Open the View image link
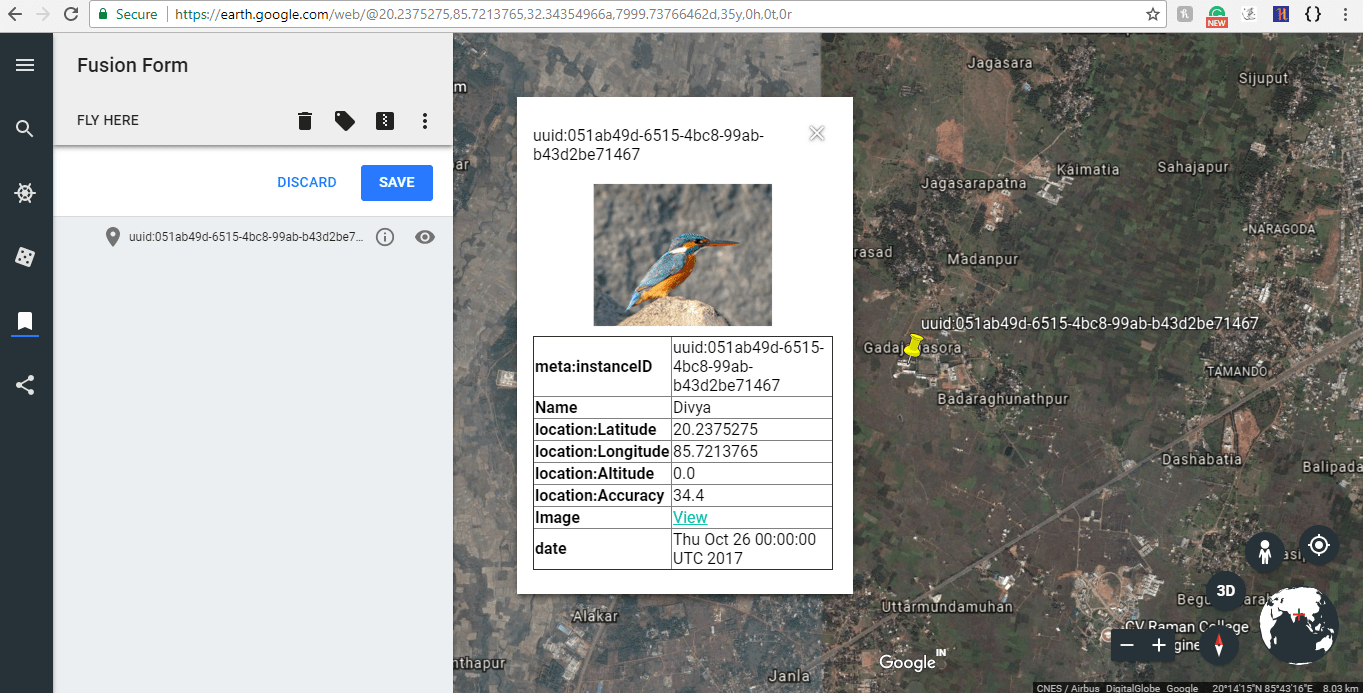 pyautogui.click(x=690, y=517)
